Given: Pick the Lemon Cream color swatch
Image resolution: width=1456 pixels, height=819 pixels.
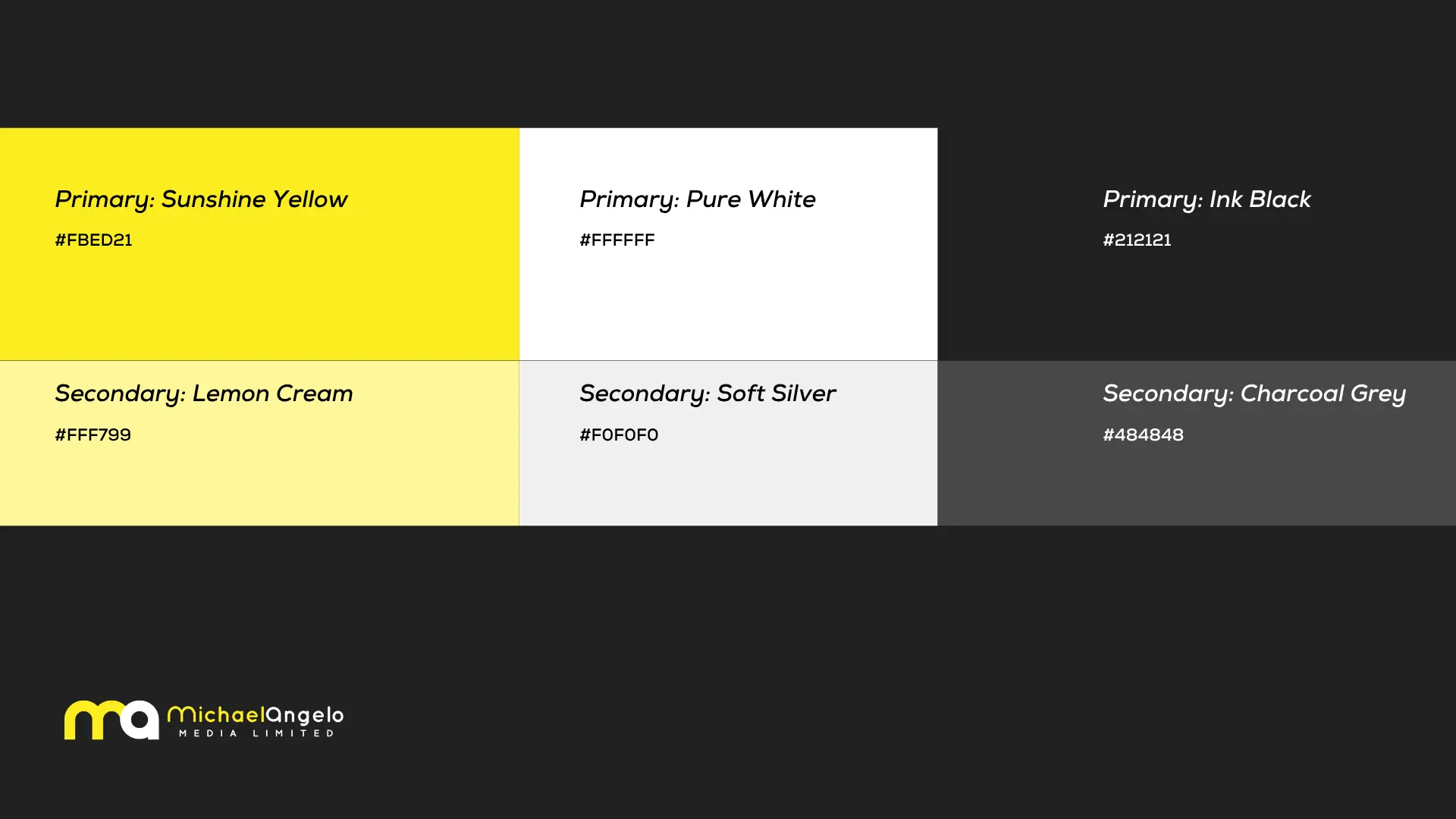Looking at the screenshot, I should pos(259,485).
